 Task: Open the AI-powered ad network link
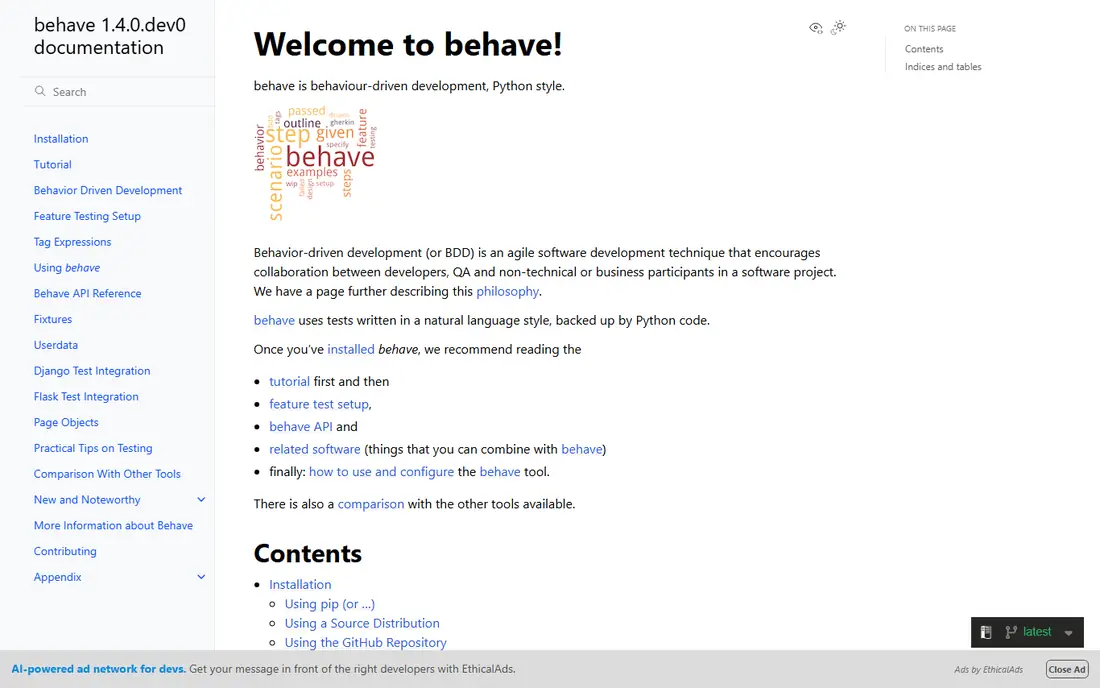(x=98, y=669)
